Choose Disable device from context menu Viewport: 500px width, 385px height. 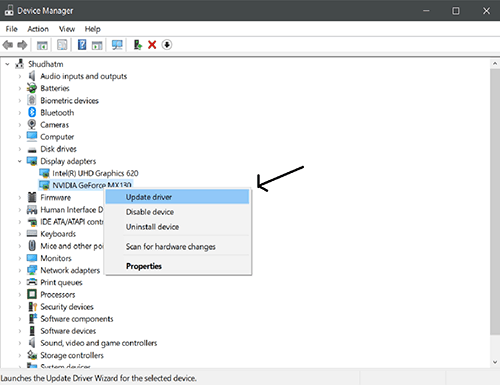point(177,212)
